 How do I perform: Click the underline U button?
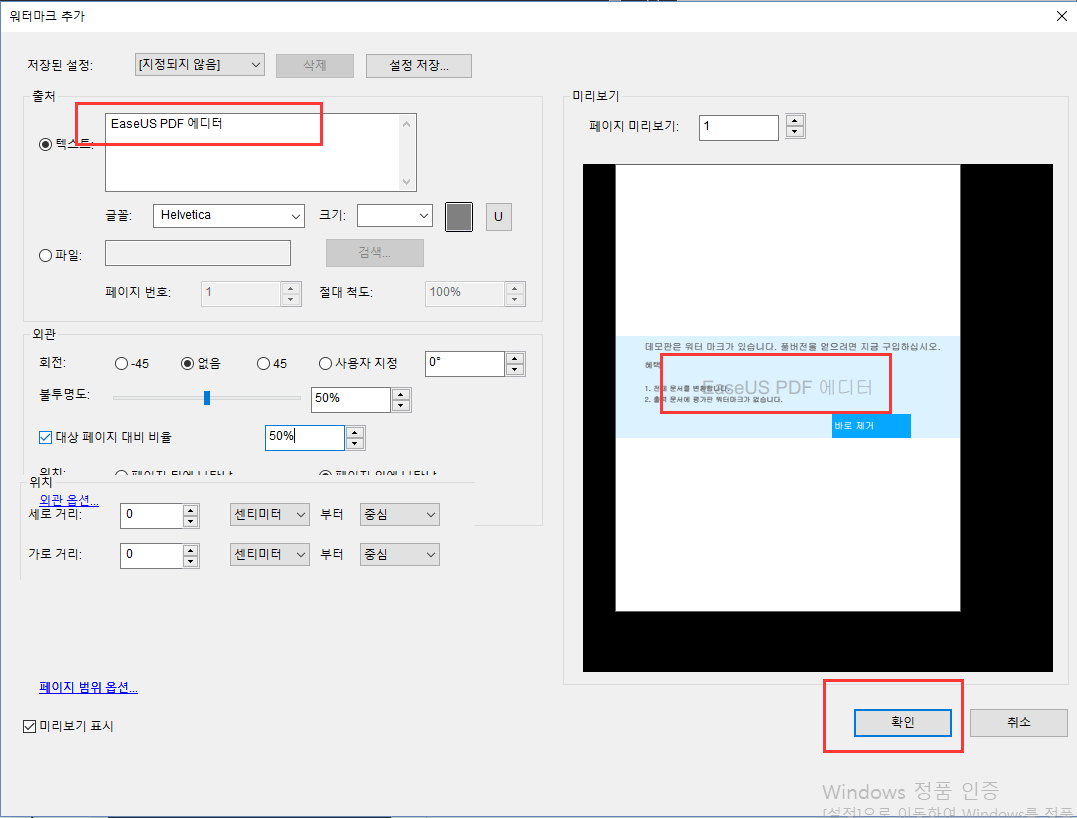498,217
